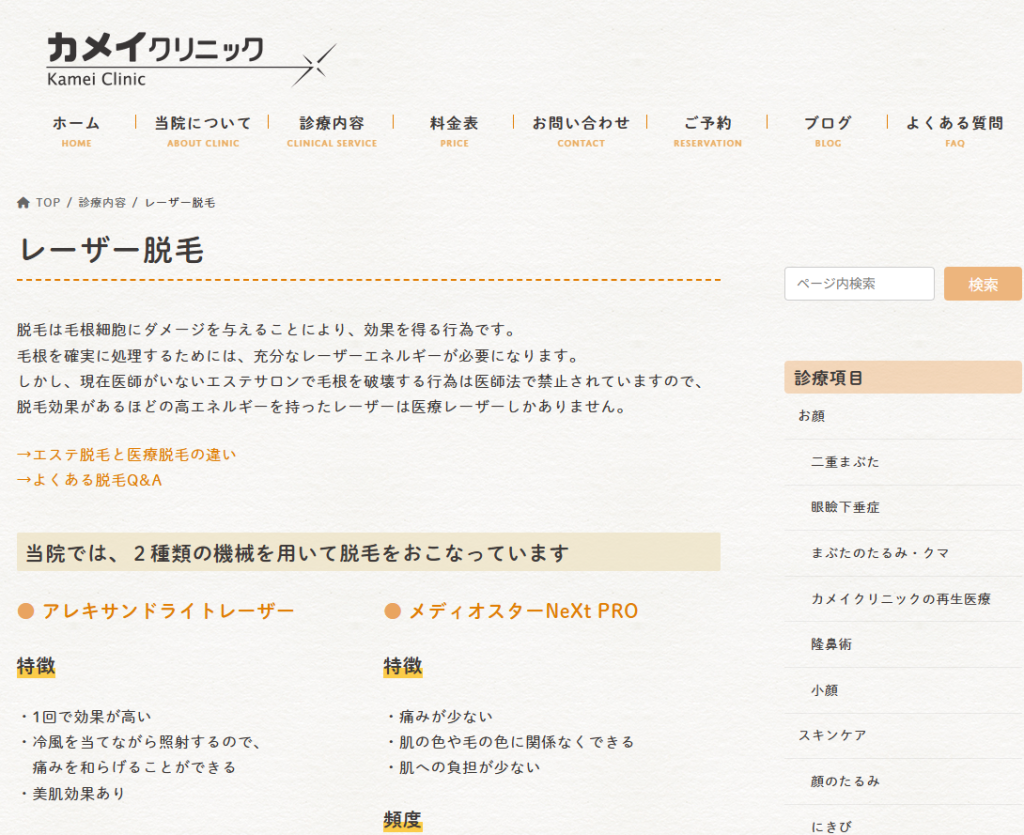The height and width of the screenshot is (835, 1024).
Task: Select 眼瞼下垂症 in sidebar list
Action: 845,507
